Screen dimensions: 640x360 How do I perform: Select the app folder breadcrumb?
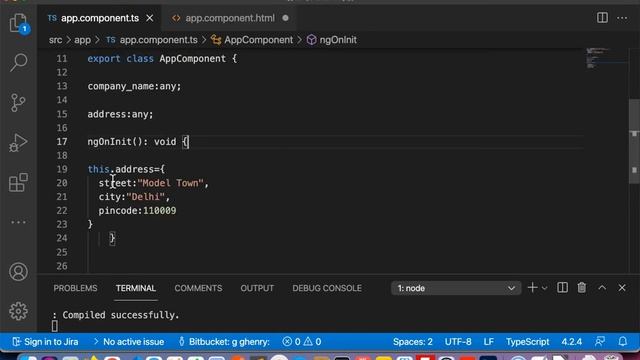(x=82, y=40)
